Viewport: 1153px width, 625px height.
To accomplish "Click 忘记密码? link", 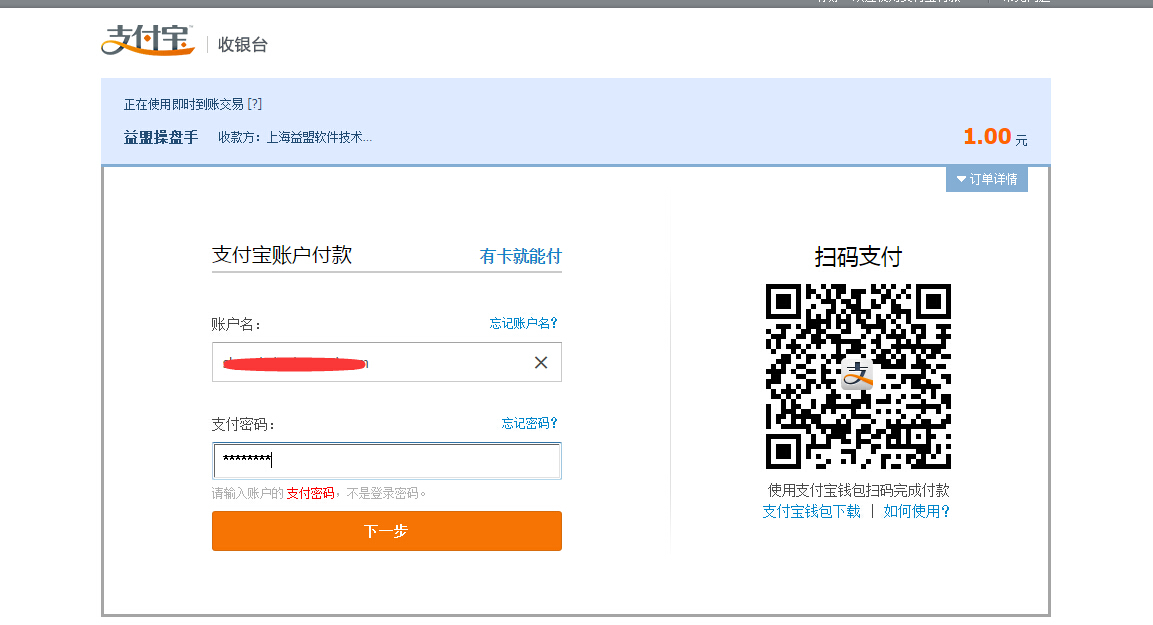I will pos(529,423).
